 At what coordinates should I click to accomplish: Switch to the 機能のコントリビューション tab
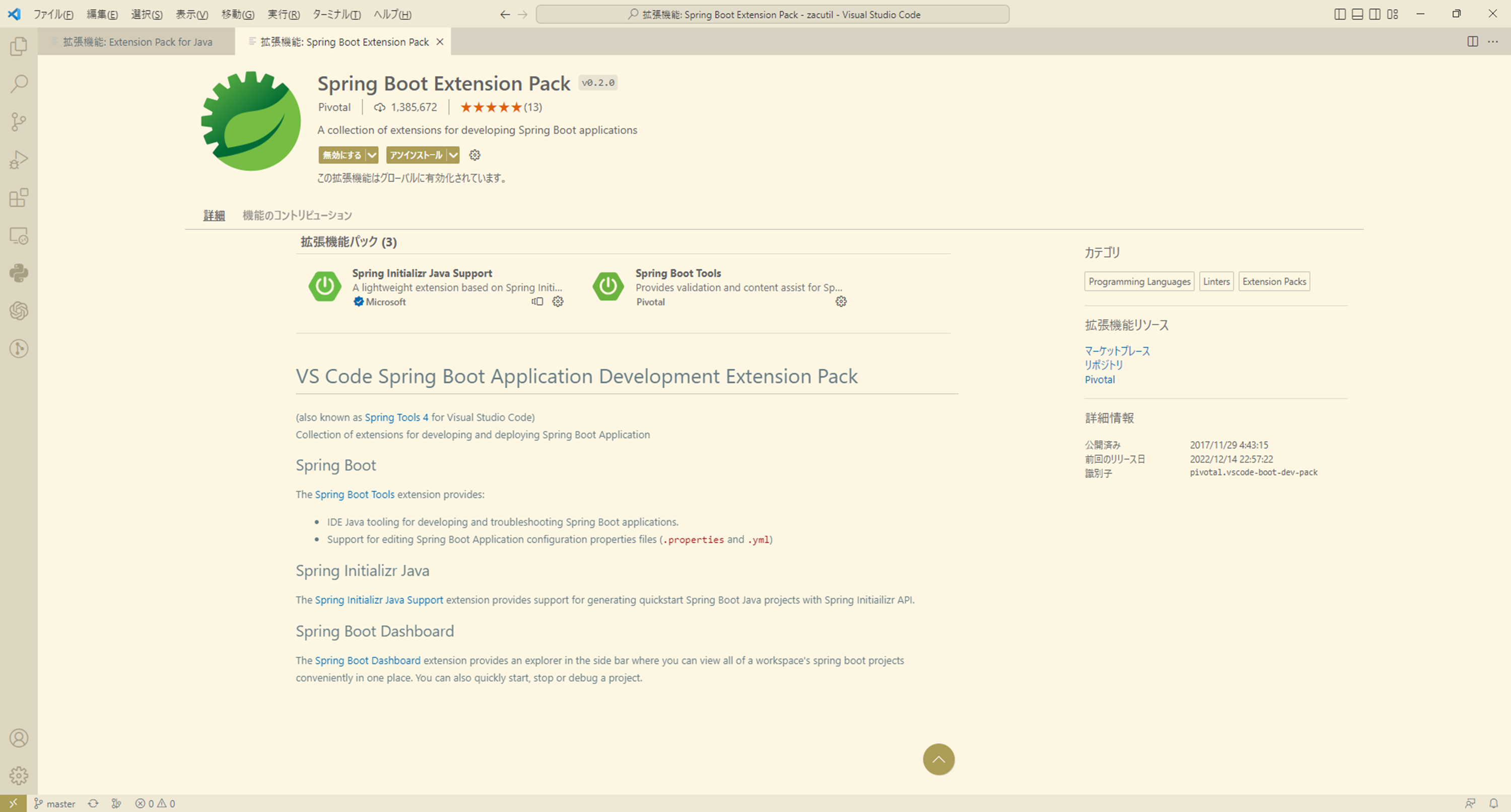coord(297,215)
